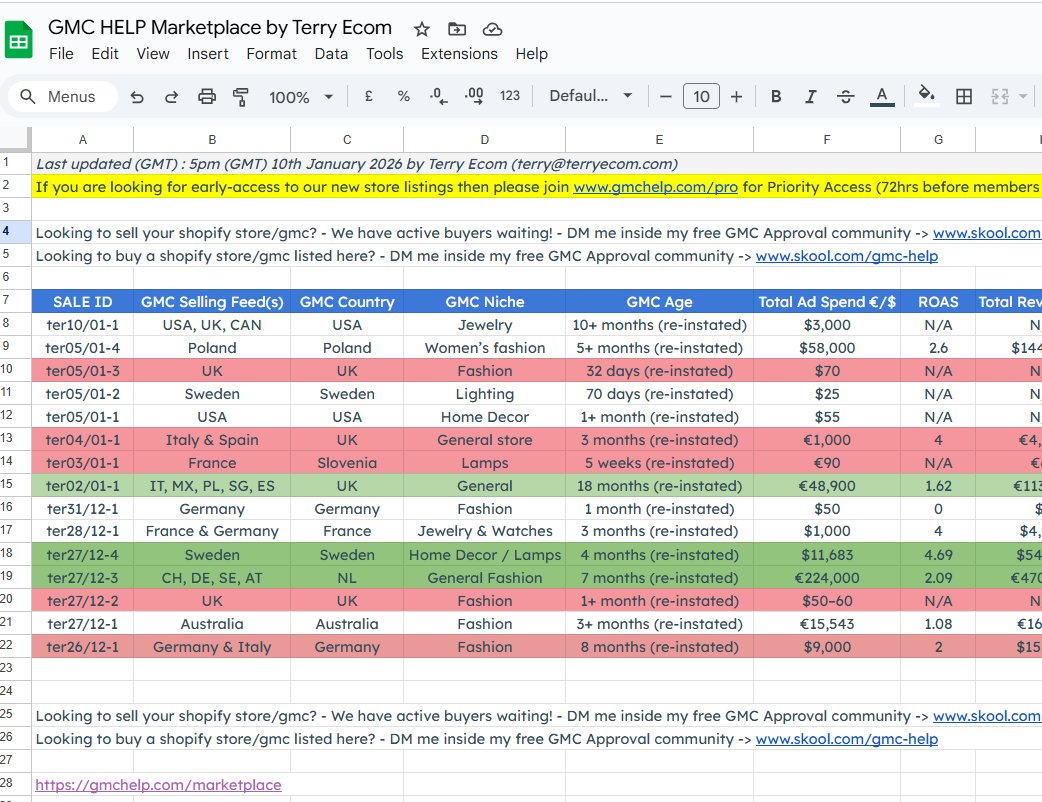1042x802 pixels.
Task: Open the skool.com/gmc-help link in row 26
Action: tap(847, 739)
